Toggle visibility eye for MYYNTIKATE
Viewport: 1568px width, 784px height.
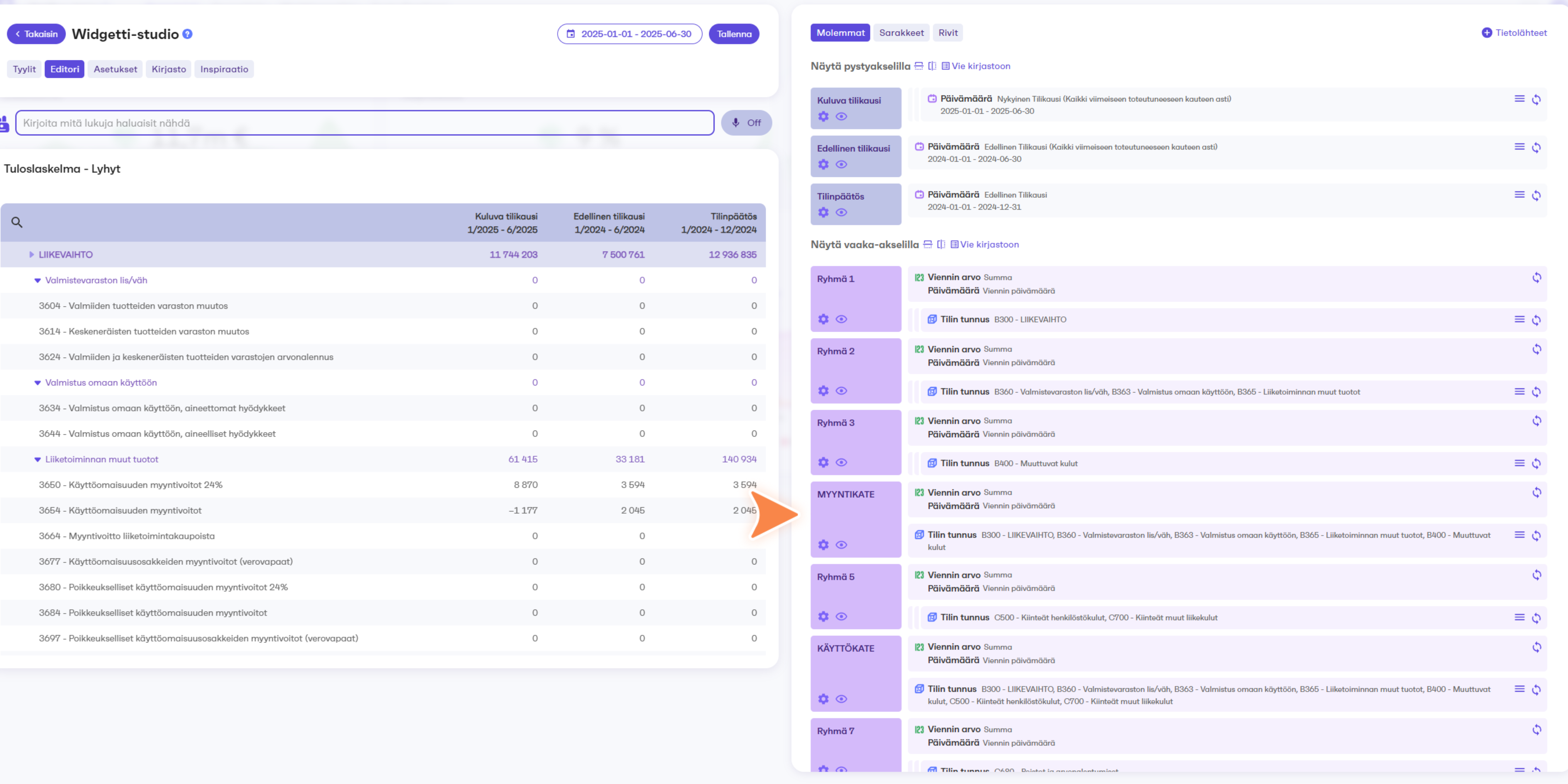click(x=841, y=545)
